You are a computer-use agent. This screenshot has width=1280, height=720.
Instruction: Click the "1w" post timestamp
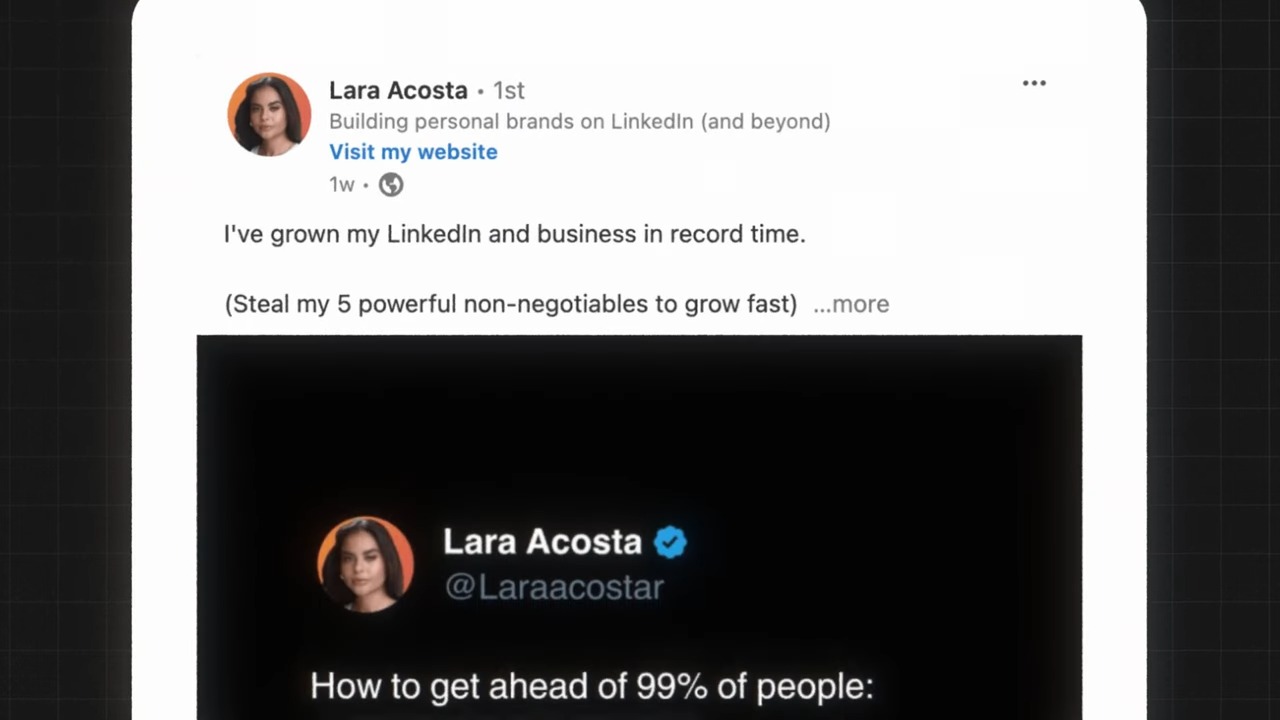coord(341,185)
